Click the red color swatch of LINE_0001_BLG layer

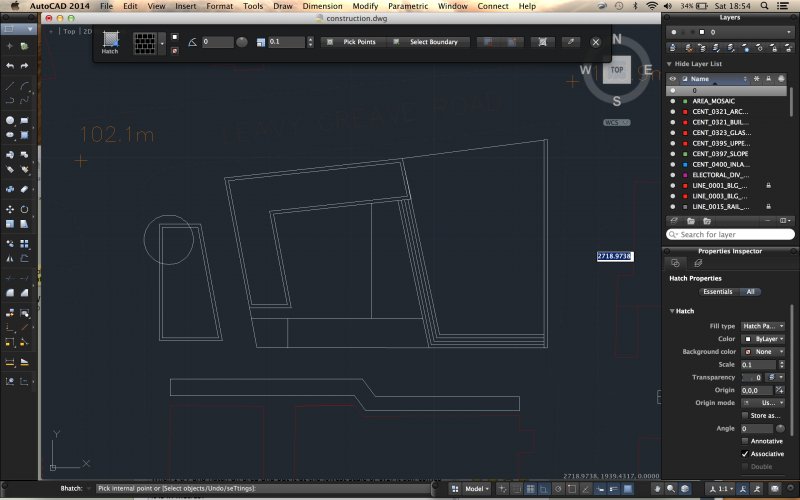[x=685, y=186]
